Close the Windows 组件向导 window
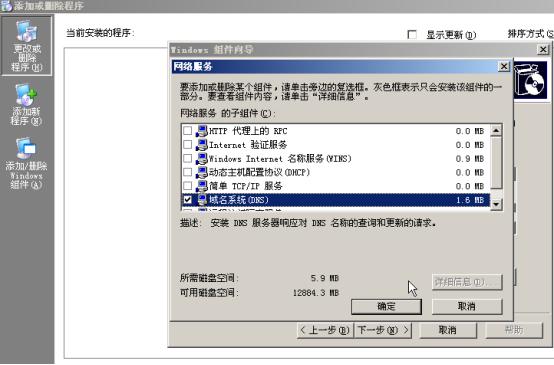This screenshot has width=554, height=365. pos(543,49)
